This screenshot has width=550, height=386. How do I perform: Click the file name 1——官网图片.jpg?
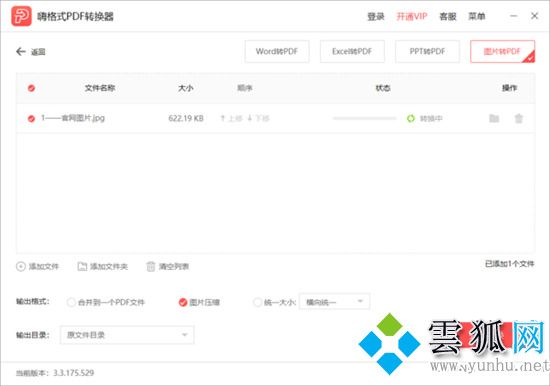(x=73, y=118)
